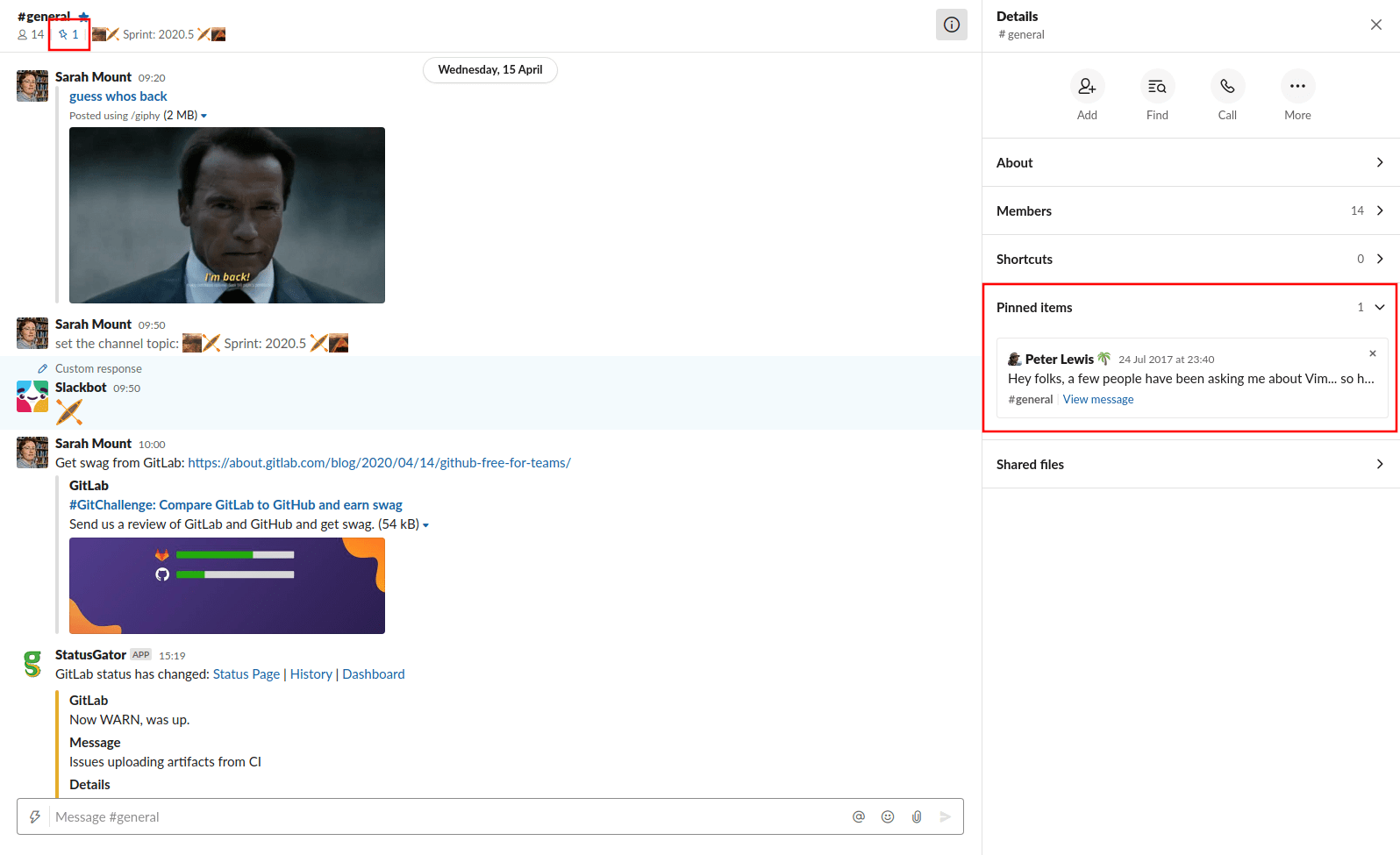Click the StatusGator app avatar
Viewport: 1400px width, 855px height.
(x=32, y=664)
